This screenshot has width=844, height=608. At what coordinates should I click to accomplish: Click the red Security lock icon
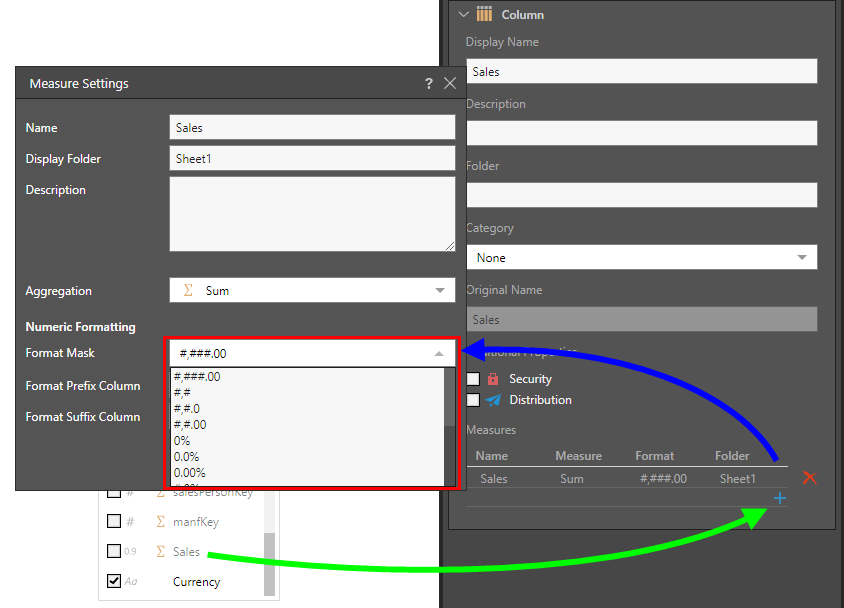click(x=493, y=379)
